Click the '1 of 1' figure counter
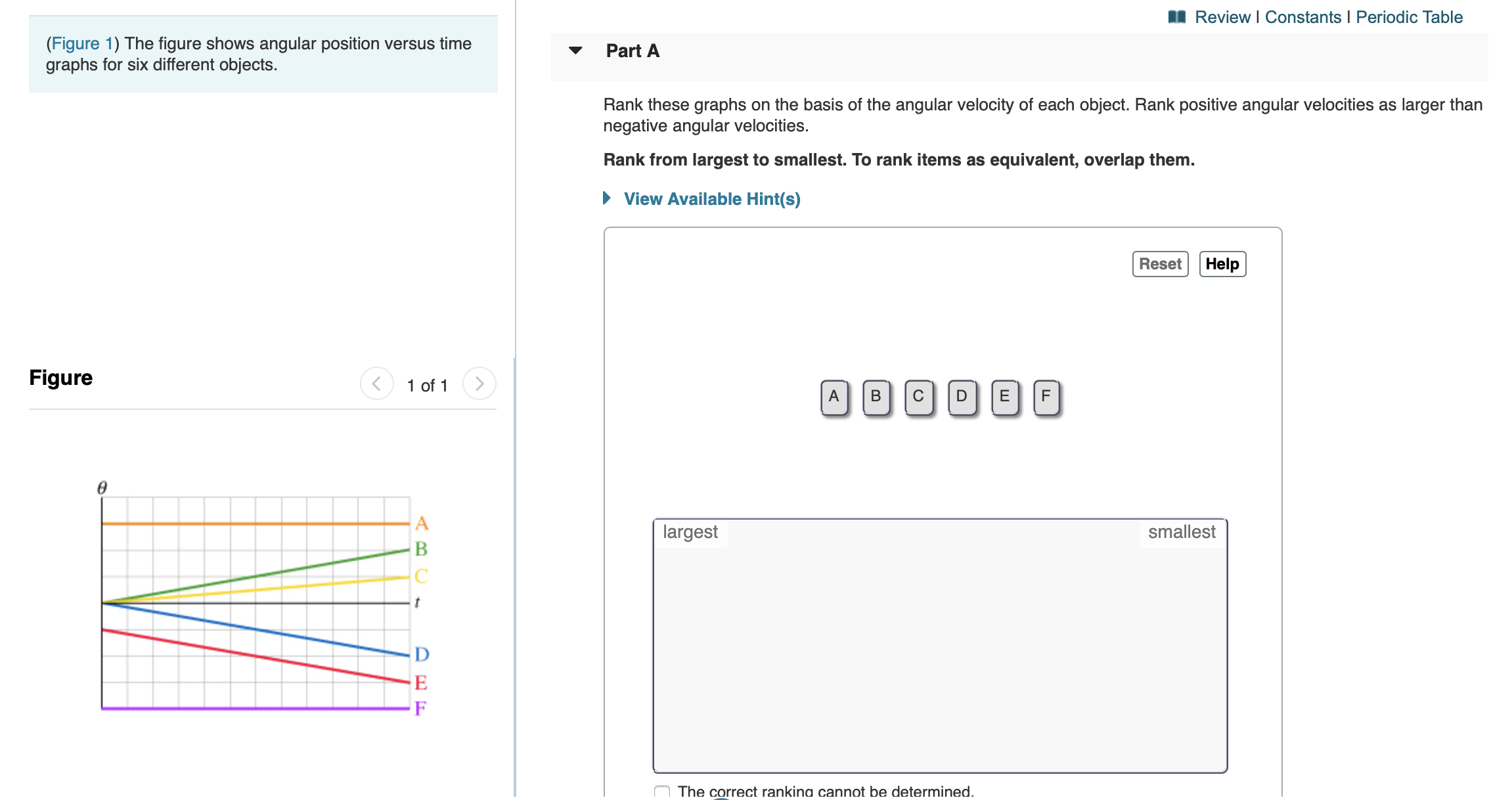The width and height of the screenshot is (1512, 800). 427,385
